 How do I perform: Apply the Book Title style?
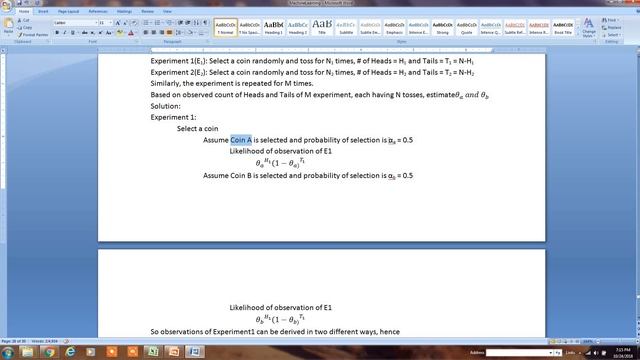click(563, 28)
